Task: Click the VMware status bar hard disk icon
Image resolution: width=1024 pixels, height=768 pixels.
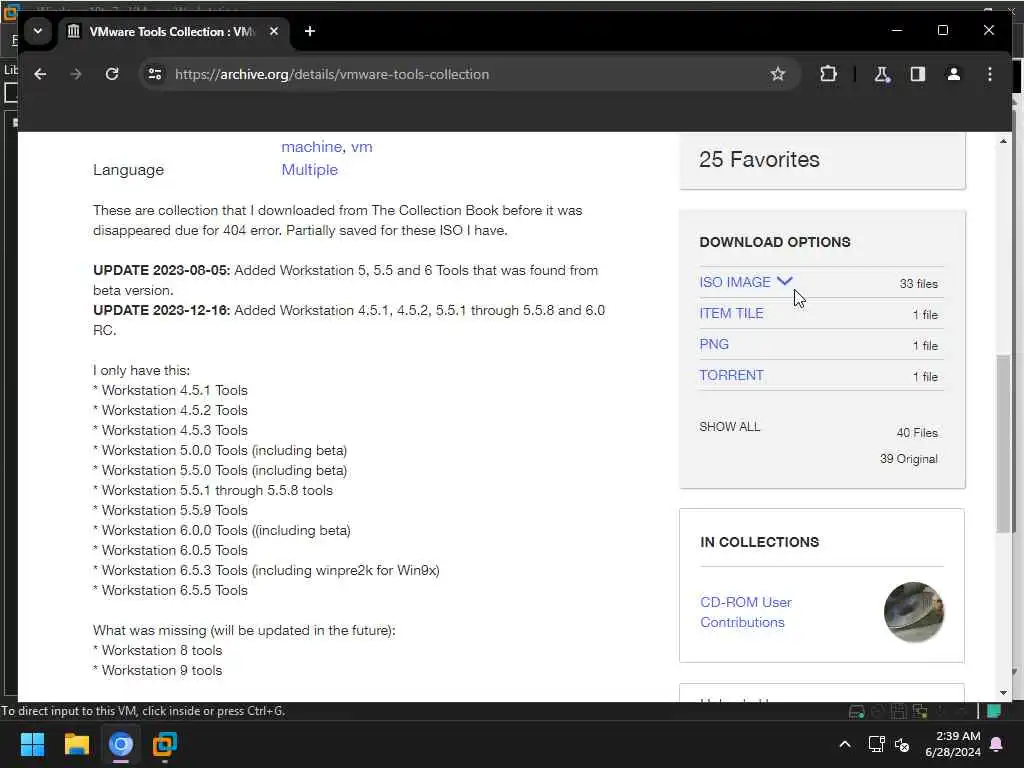Action: [857, 711]
